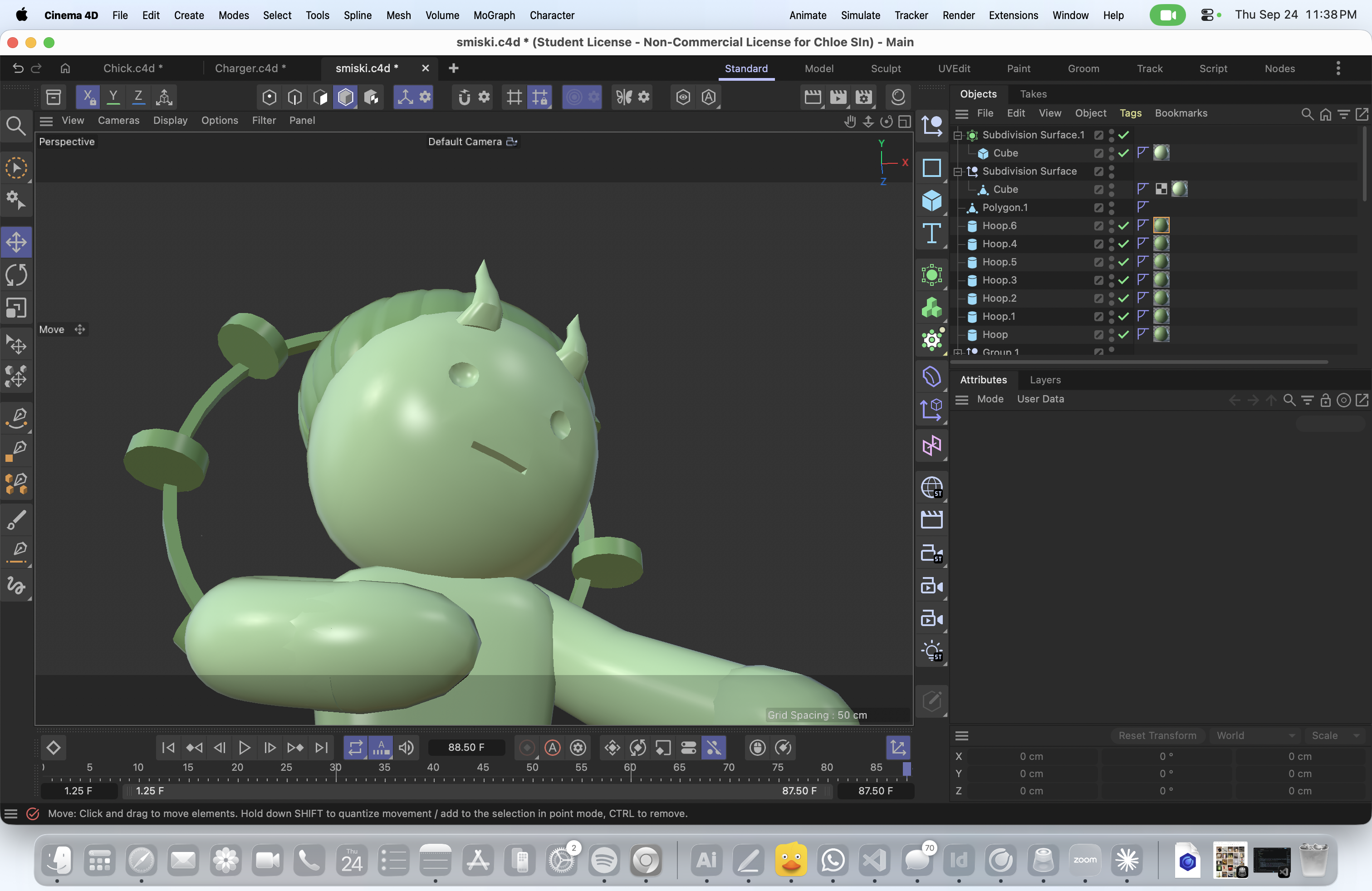Image resolution: width=1372 pixels, height=891 pixels.
Task: Open the World coordinate system dropdown
Action: (x=1255, y=735)
